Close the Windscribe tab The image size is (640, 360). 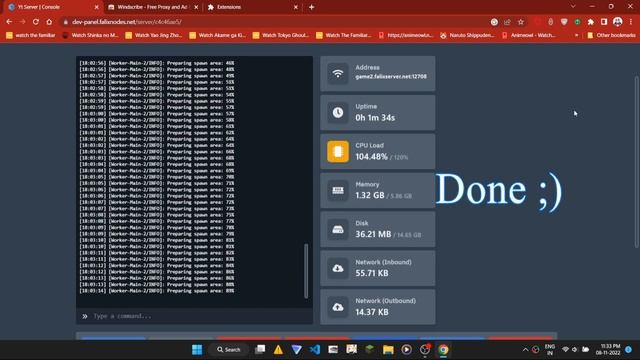[196, 7]
